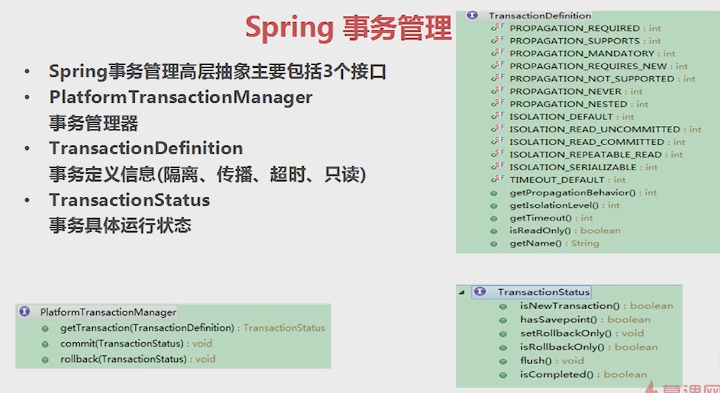
Task: Click the rollback(TransactionStatus) method icon
Action: (45, 360)
